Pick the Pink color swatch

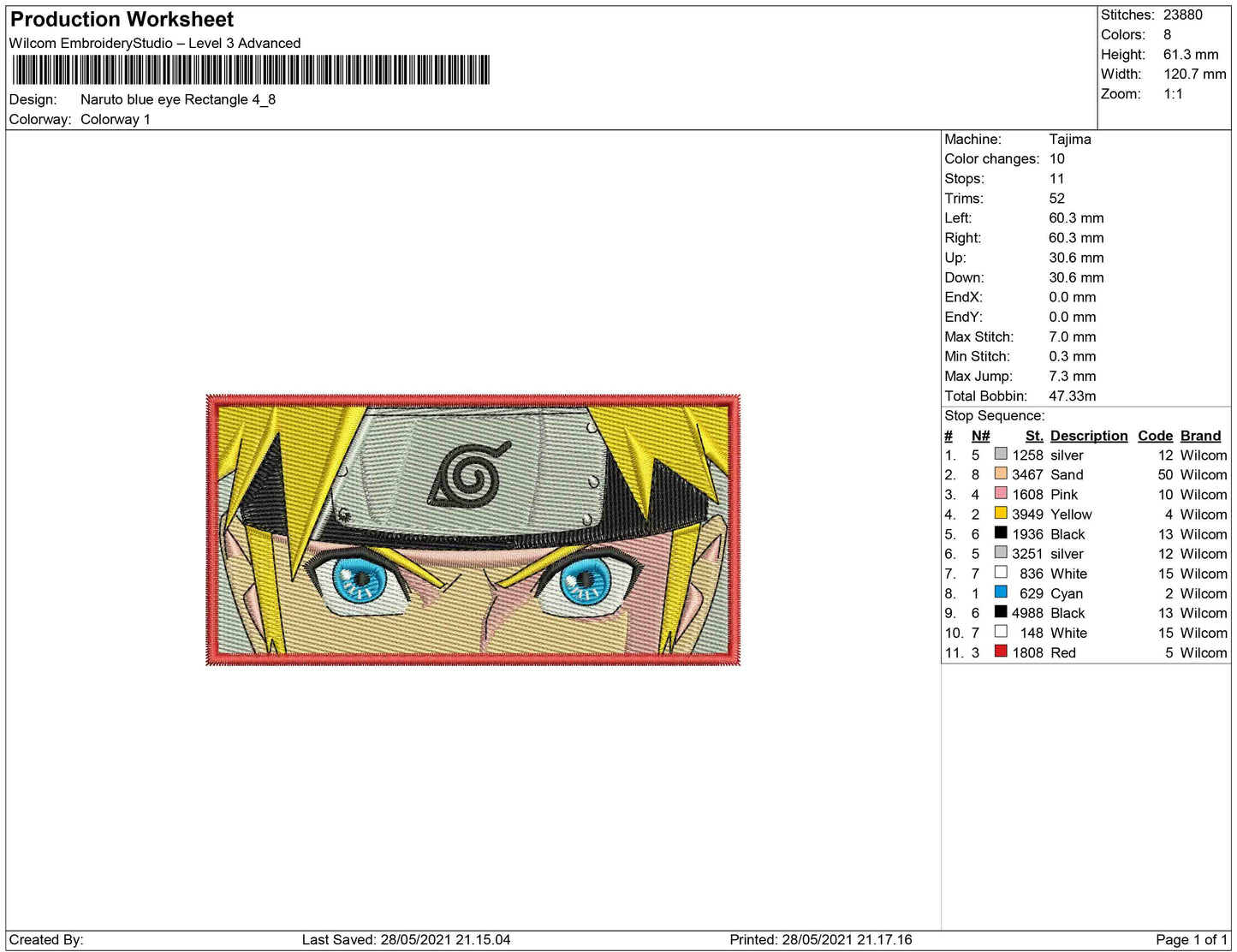pos(1001,493)
